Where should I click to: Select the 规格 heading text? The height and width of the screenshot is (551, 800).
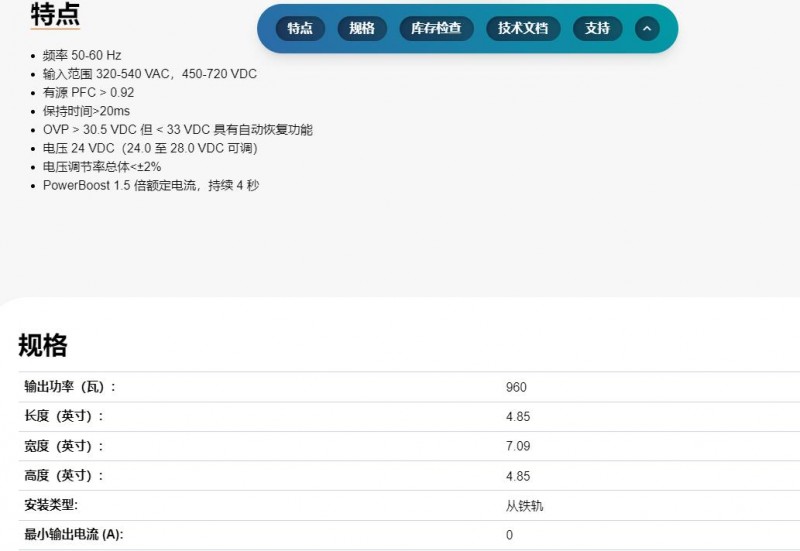tap(43, 345)
